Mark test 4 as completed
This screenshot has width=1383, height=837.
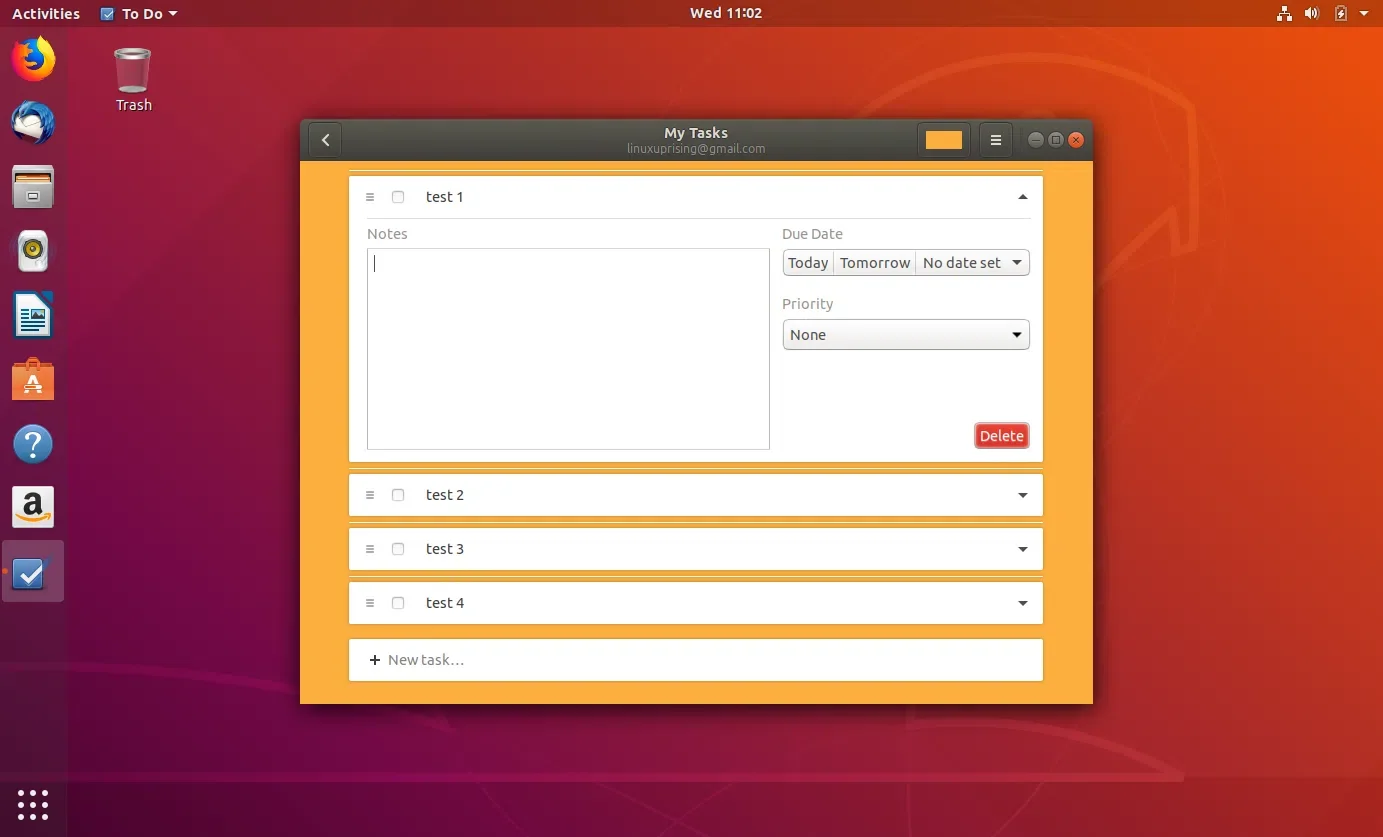pyautogui.click(x=398, y=603)
